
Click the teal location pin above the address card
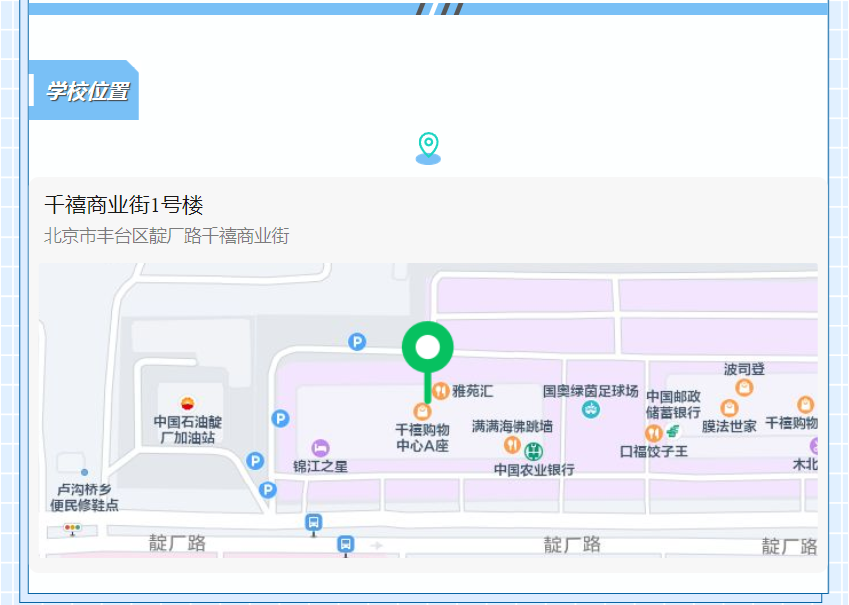pos(428,148)
